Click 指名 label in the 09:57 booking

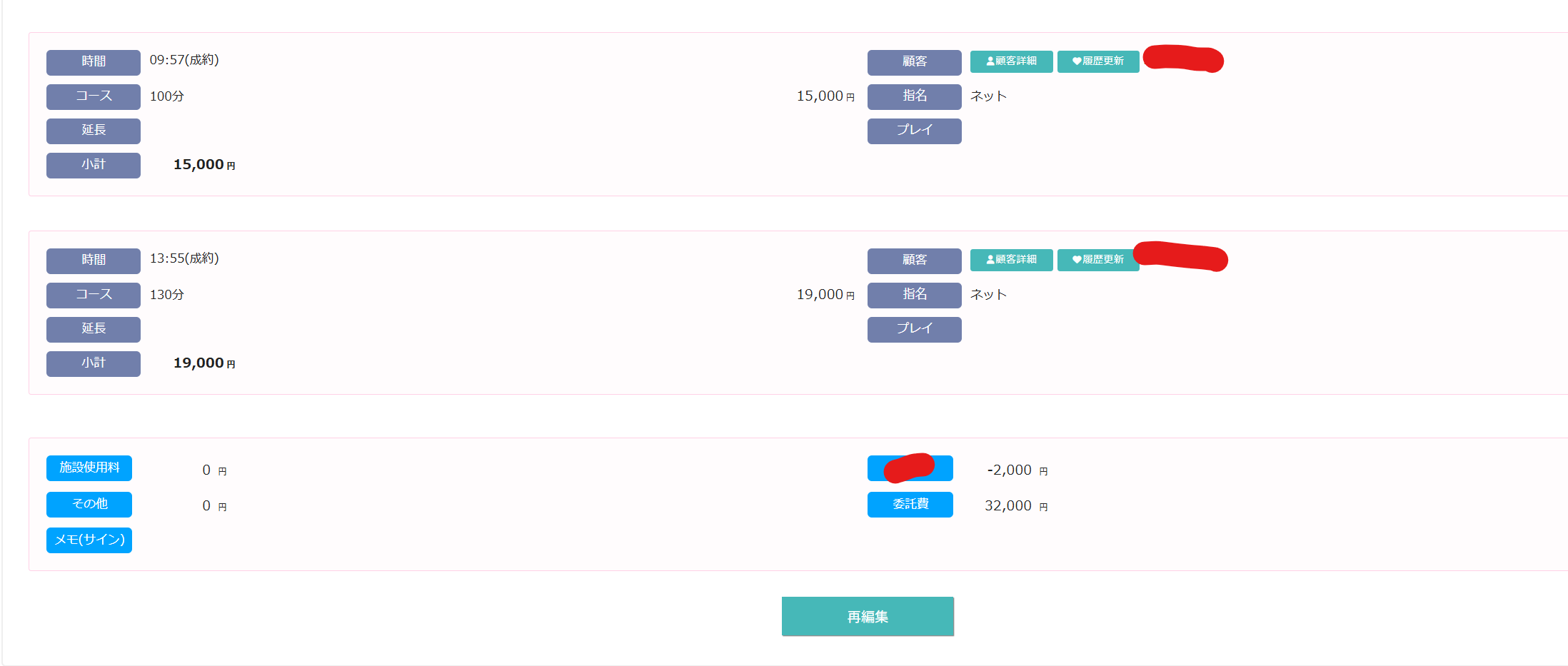[x=914, y=96]
